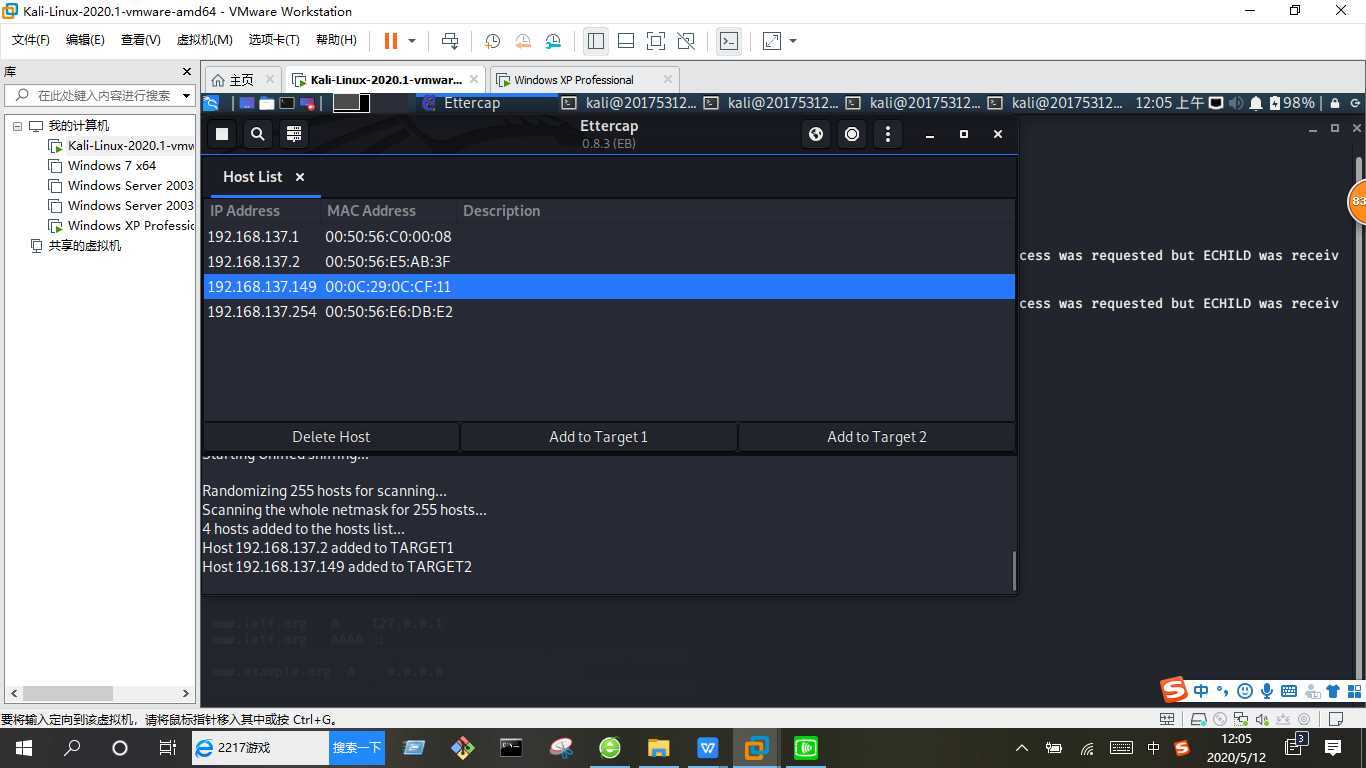Close the Host List tab
This screenshot has height=768, width=1366.
tap(300, 177)
